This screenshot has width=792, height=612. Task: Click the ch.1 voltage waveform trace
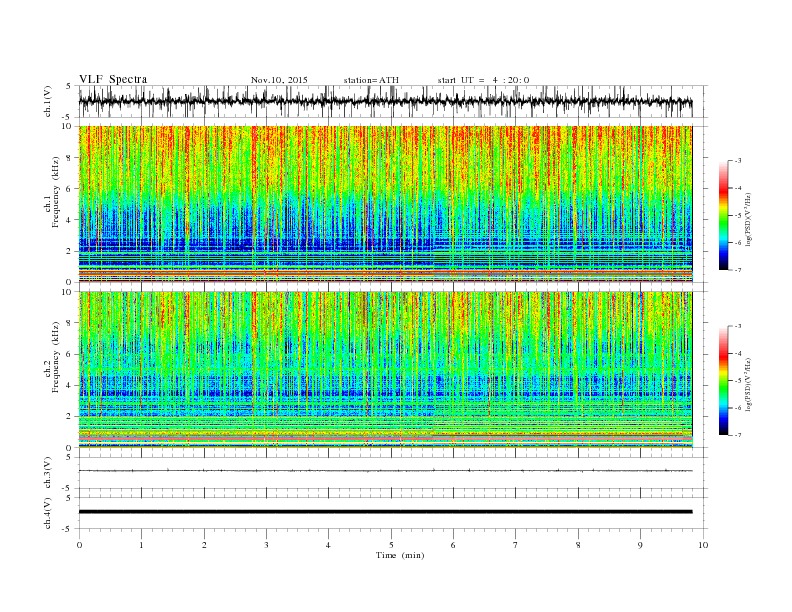pos(385,101)
